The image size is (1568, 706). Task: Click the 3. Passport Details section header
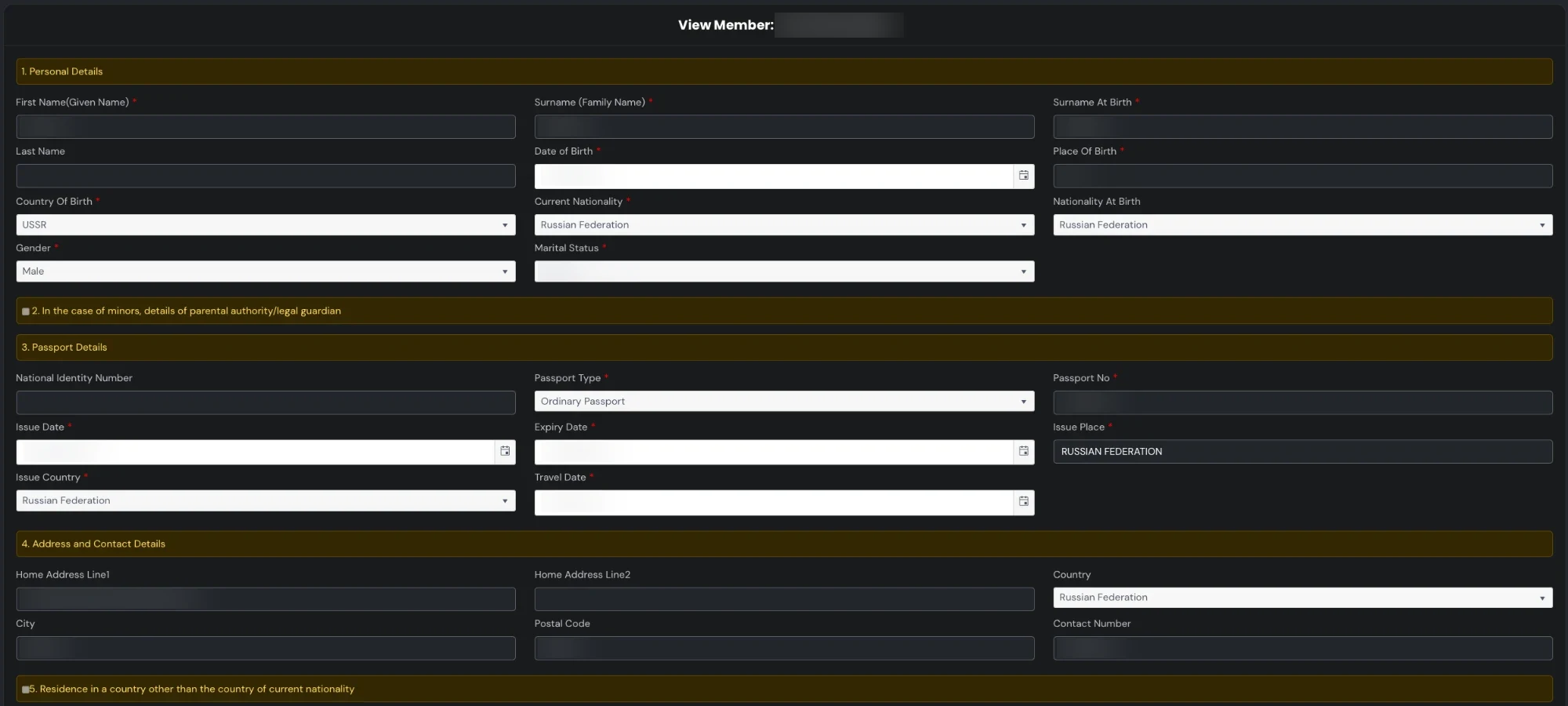click(x=784, y=348)
